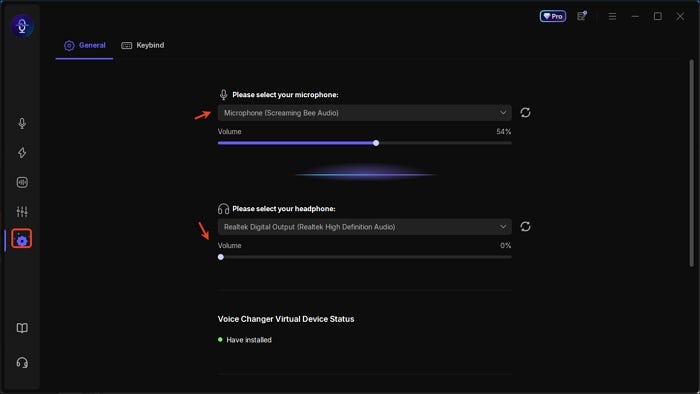Click the app logo at top left
This screenshot has width=700, height=394.
tap(22, 26)
